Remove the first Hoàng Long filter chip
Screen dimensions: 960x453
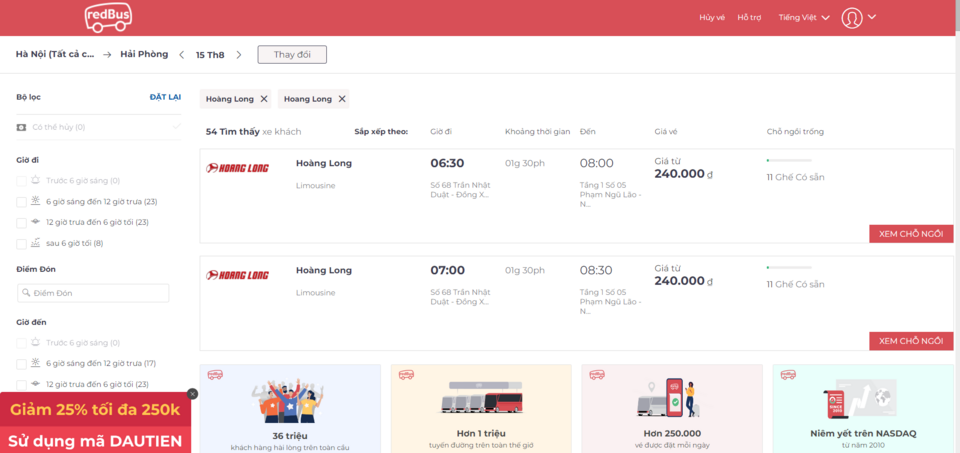coord(264,99)
